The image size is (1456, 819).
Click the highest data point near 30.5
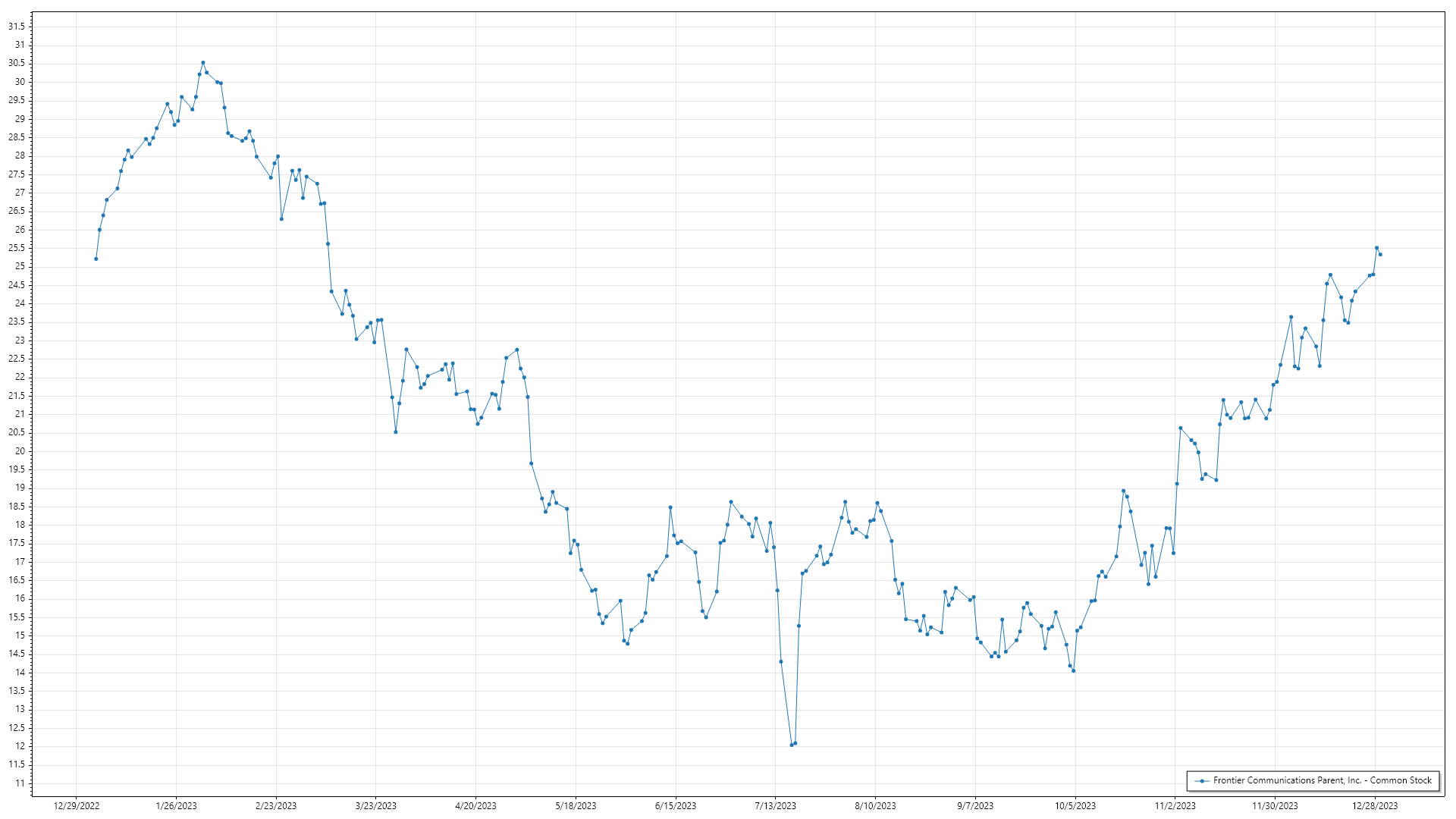pos(202,63)
